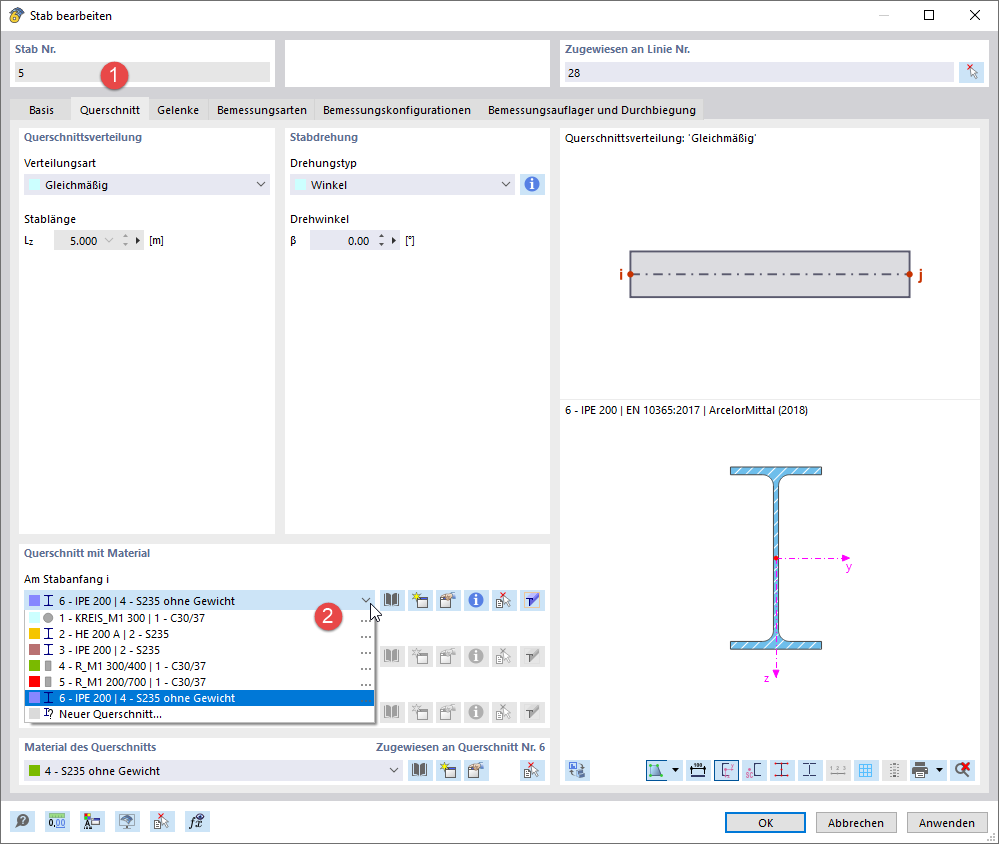999x844 pixels.
Task: Click info icon next to Drehungstyp
Action: [532, 184]
